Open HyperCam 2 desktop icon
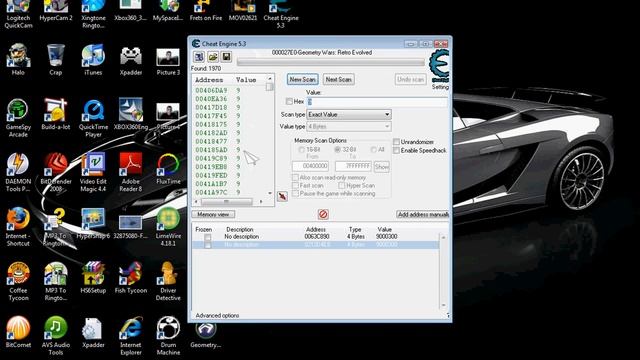 point(56,11)
